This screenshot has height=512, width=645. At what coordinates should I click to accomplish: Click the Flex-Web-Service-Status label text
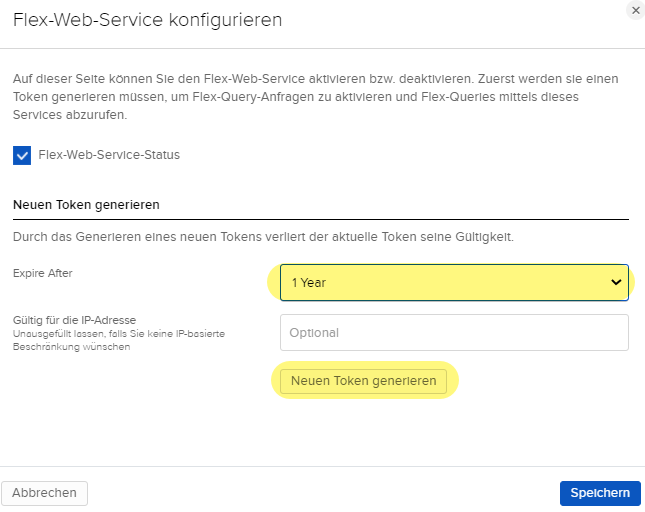109,155
